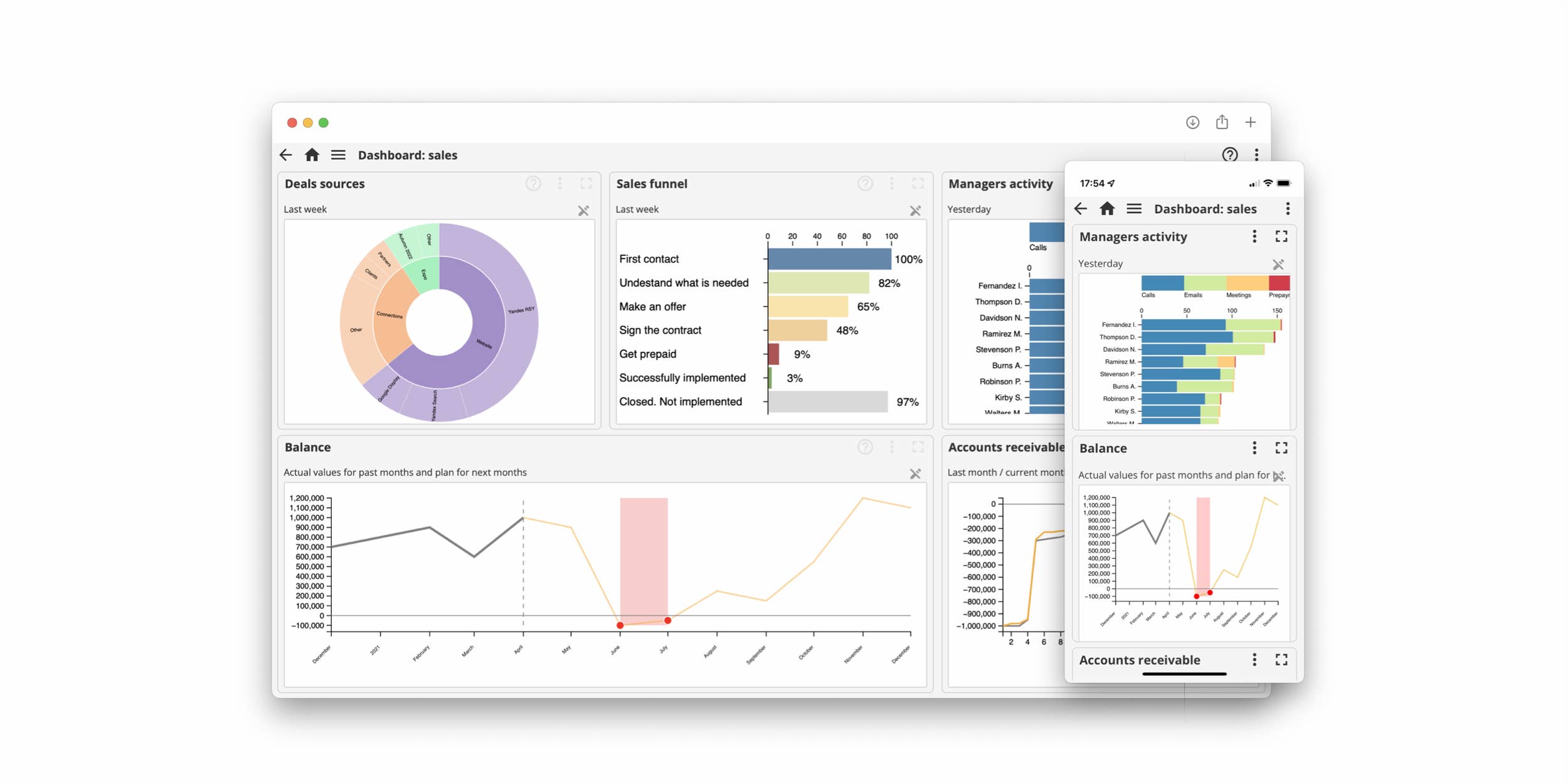Open the kebab menu on the Sales funnel panel
The height and width of the screenshot is (784, 1568).
(891, 183)
